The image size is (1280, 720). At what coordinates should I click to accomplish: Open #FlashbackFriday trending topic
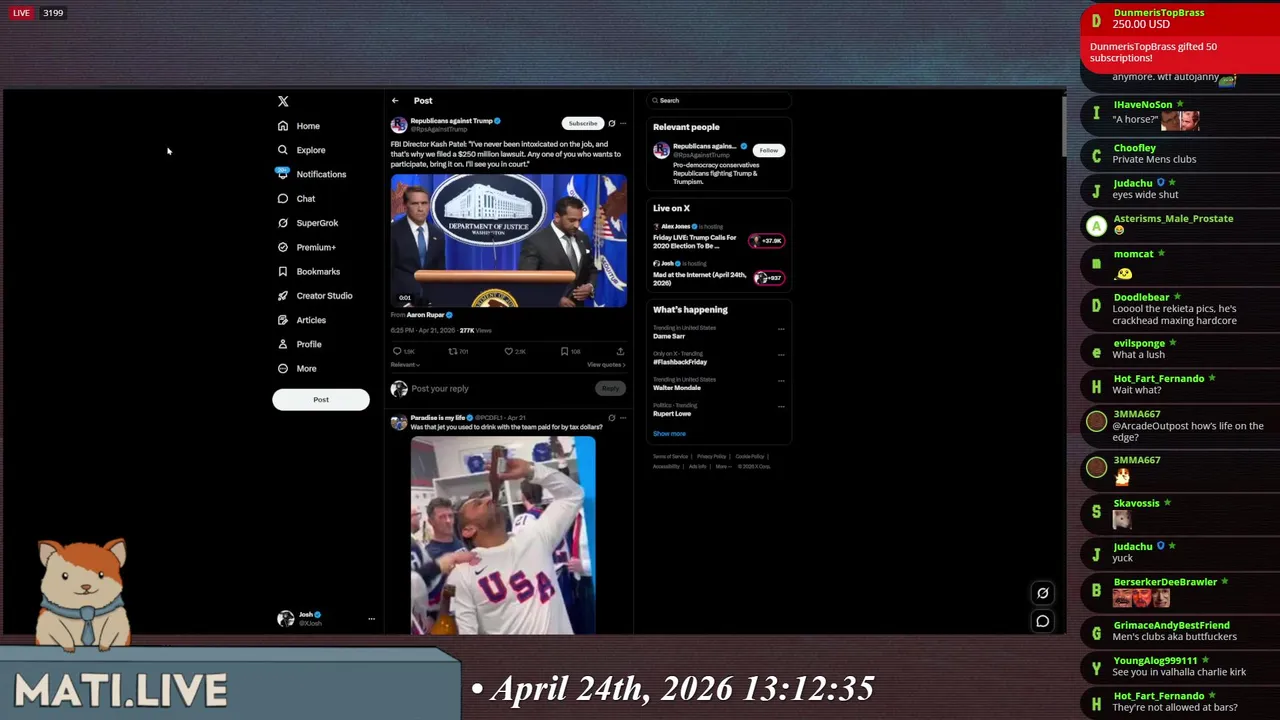(x=680, y=362)
